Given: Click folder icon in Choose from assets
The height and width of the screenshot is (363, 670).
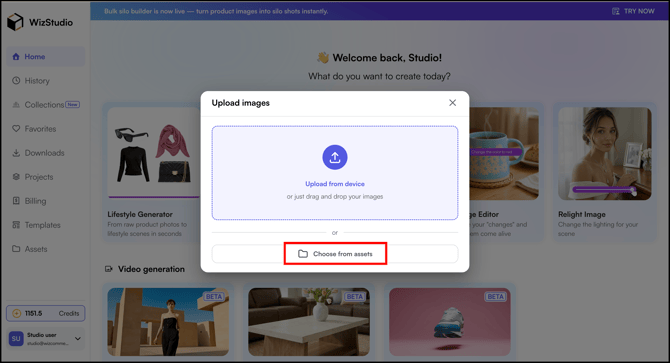Looking at the screenshot, I should (303, 254).
